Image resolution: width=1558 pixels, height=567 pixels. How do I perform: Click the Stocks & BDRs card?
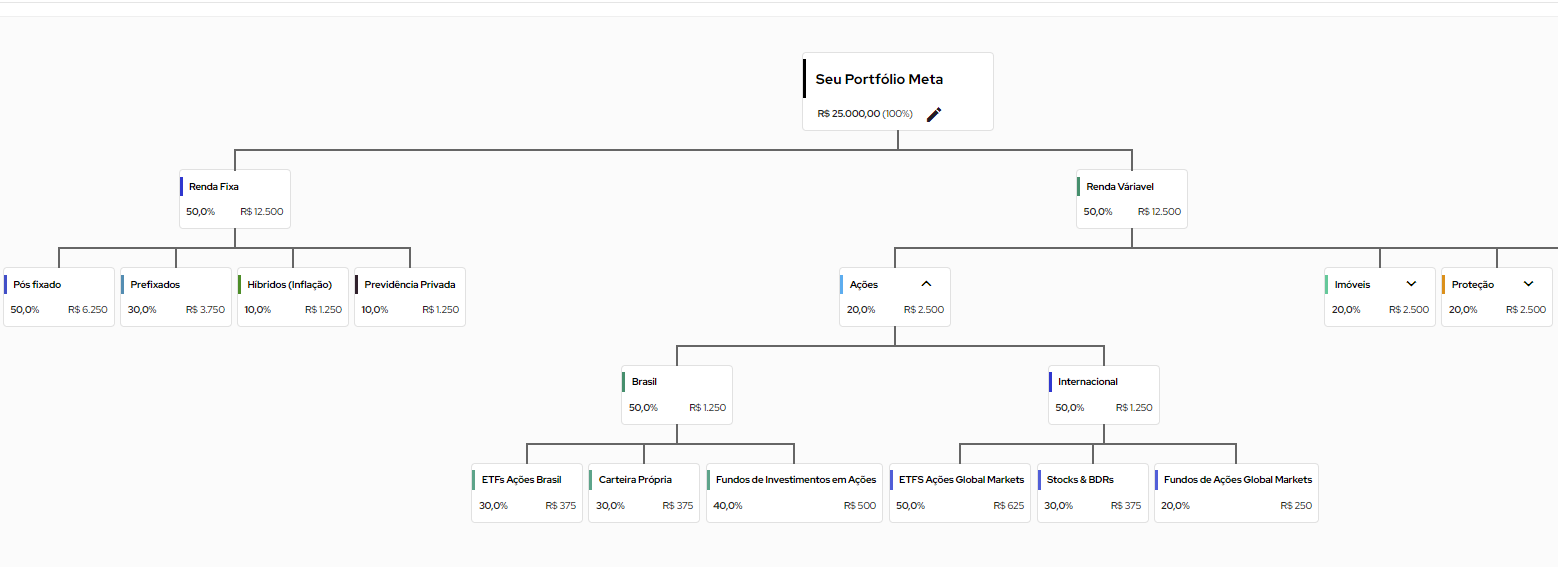click(1092, 492)
